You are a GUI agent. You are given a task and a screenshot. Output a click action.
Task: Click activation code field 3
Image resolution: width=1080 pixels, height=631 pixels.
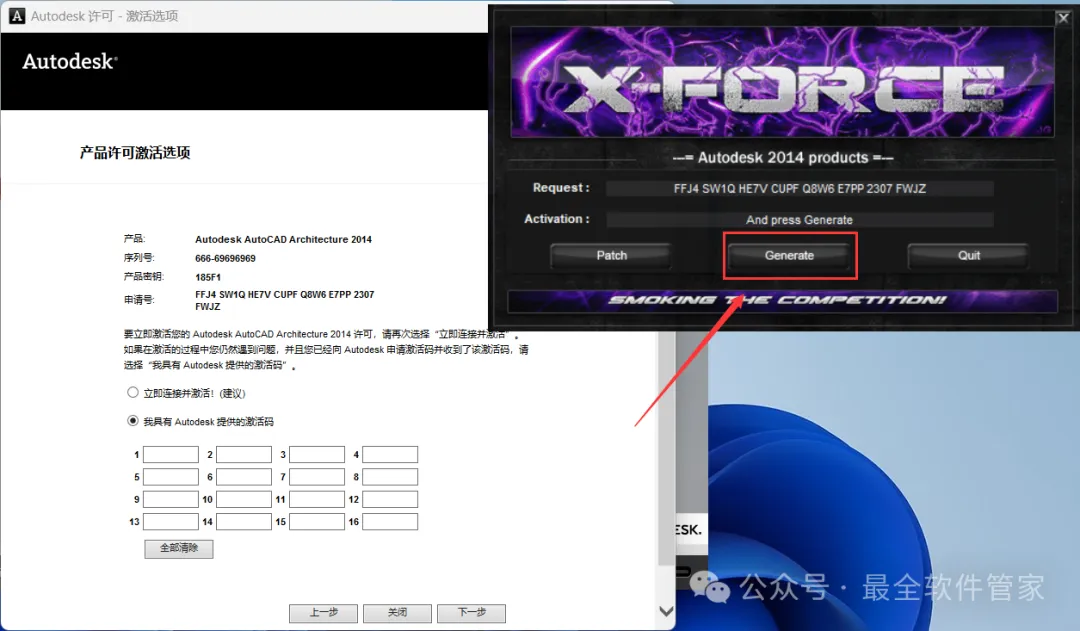[x=317, y=455]
